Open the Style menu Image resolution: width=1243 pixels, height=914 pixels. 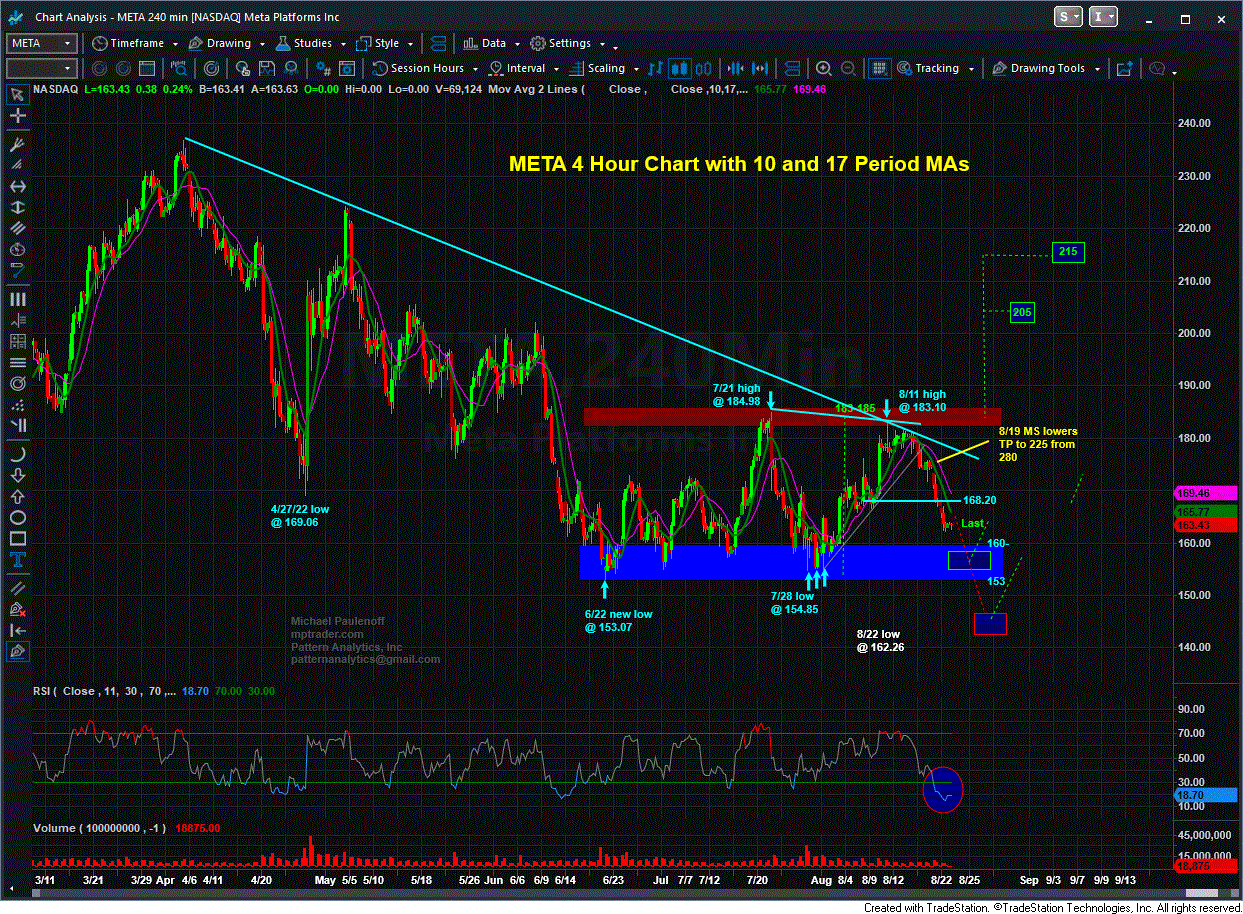coord(384,43)
